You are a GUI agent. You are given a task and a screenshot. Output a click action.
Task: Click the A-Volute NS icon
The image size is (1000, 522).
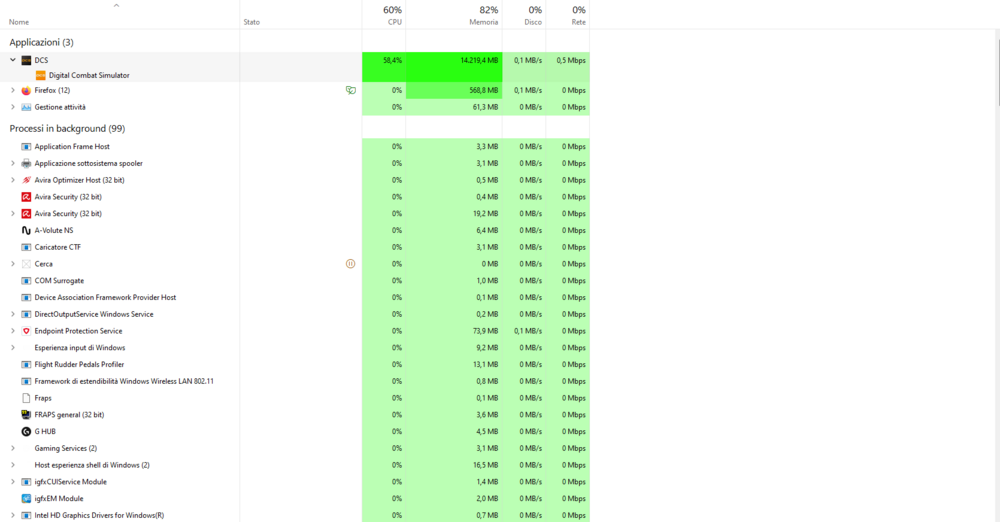point(26,230)
